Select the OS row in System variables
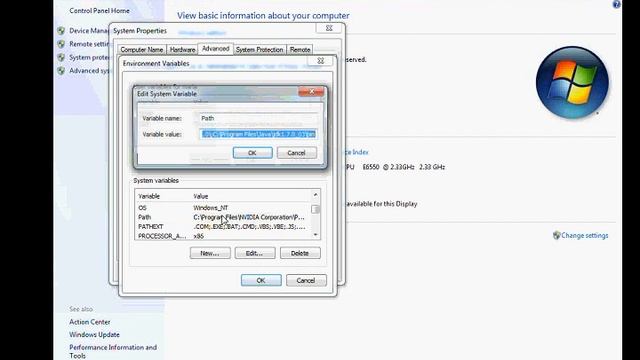 click(223, 208)
